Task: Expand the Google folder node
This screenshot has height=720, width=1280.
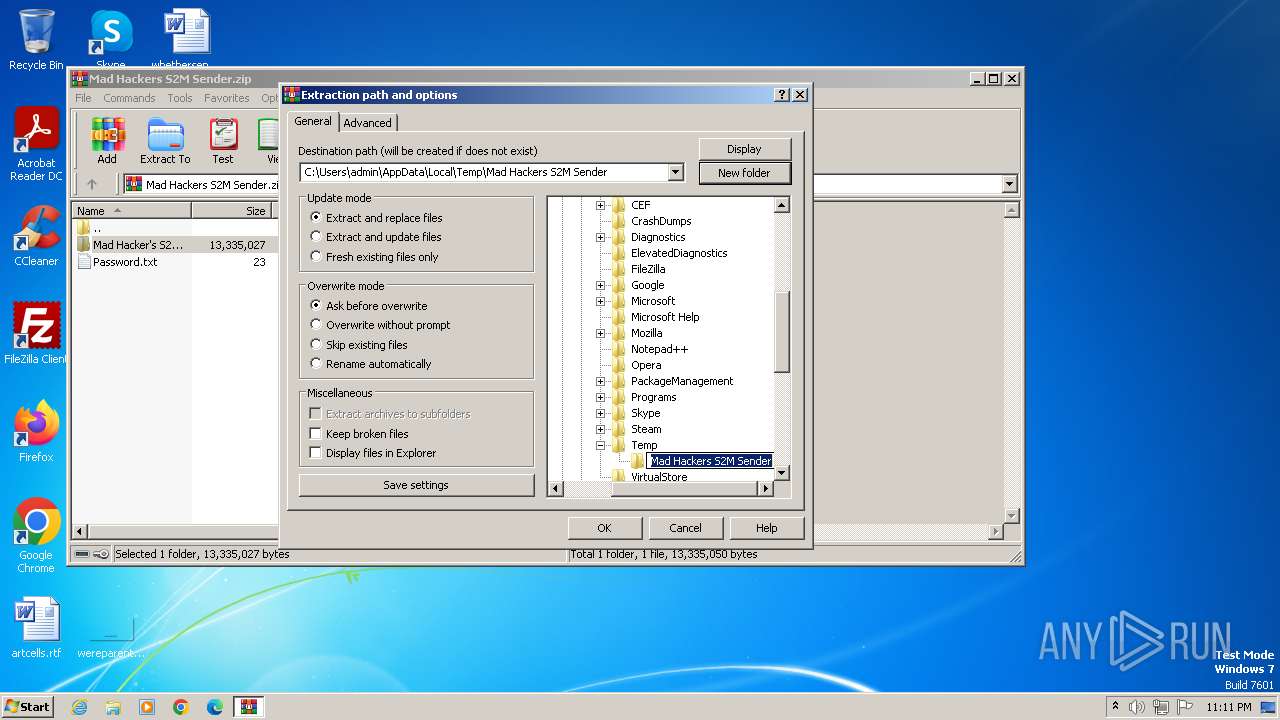Action: pos(601,285)
